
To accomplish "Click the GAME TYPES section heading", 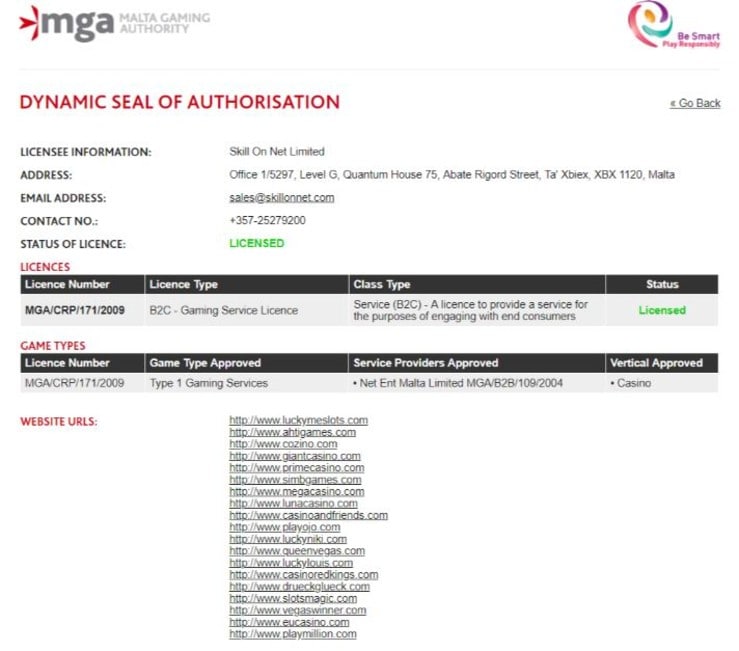I will tap(53, 346).
